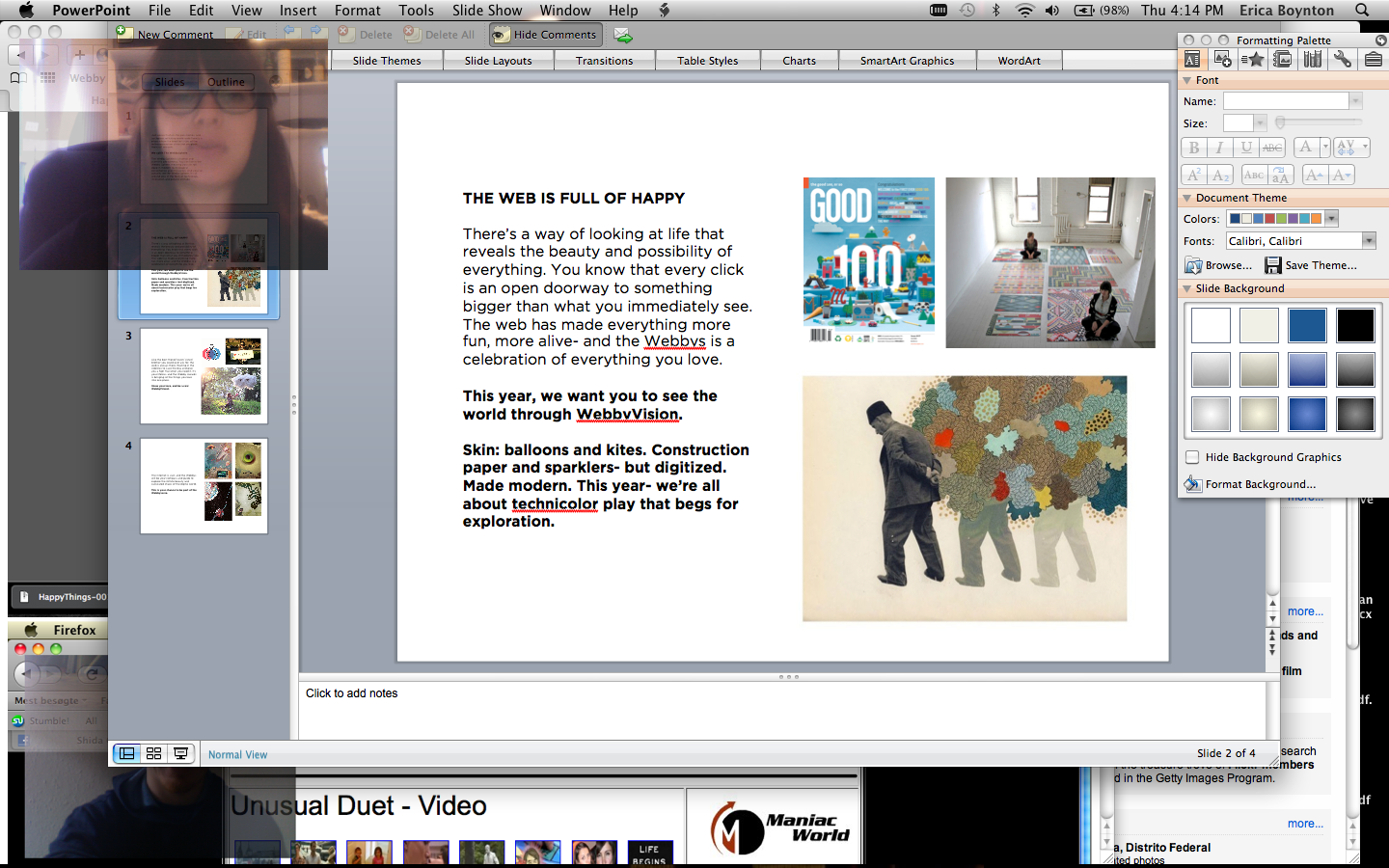Open the Scrapbook palette icon

(1282, 60)
